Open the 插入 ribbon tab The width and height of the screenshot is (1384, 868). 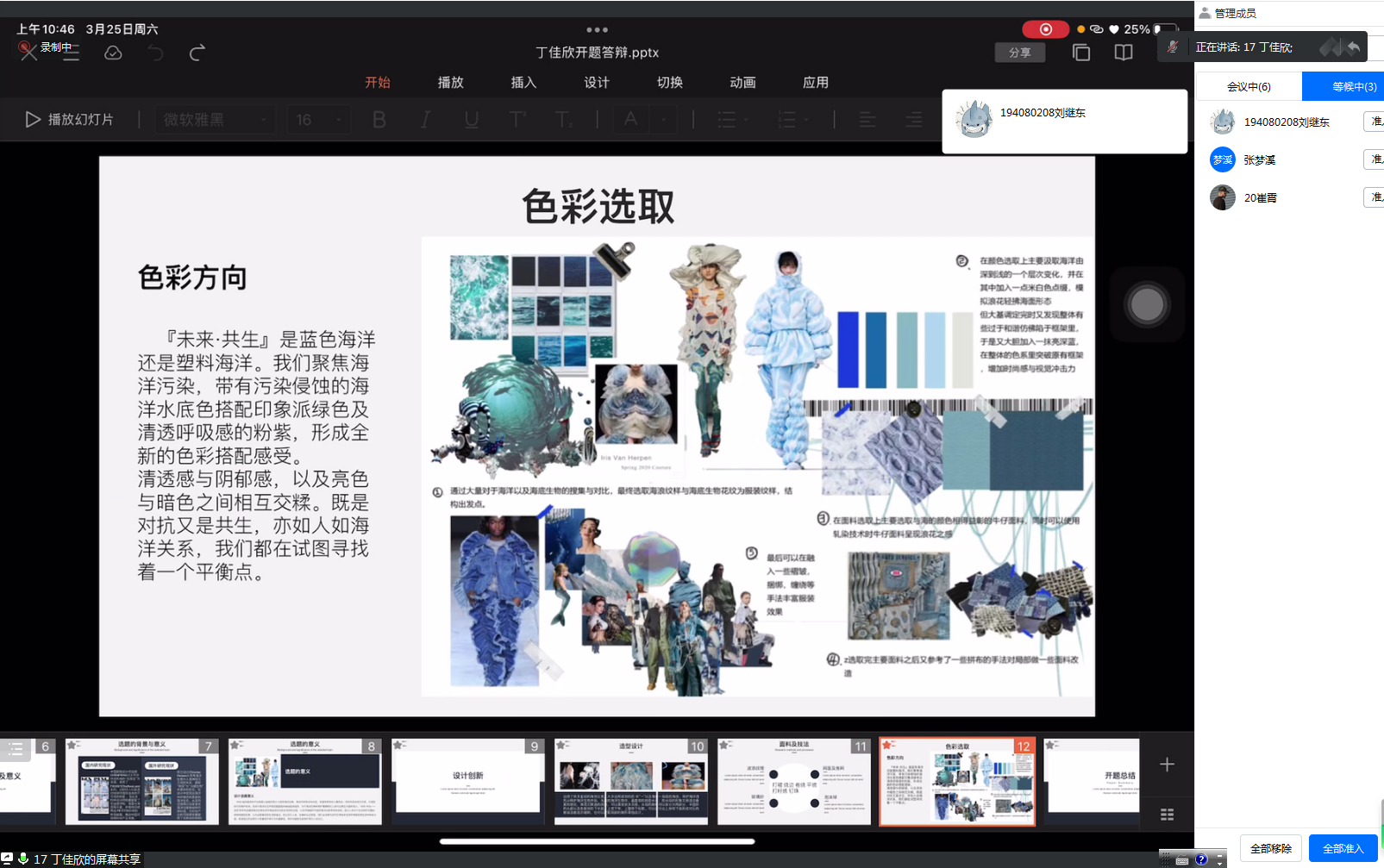523,83
